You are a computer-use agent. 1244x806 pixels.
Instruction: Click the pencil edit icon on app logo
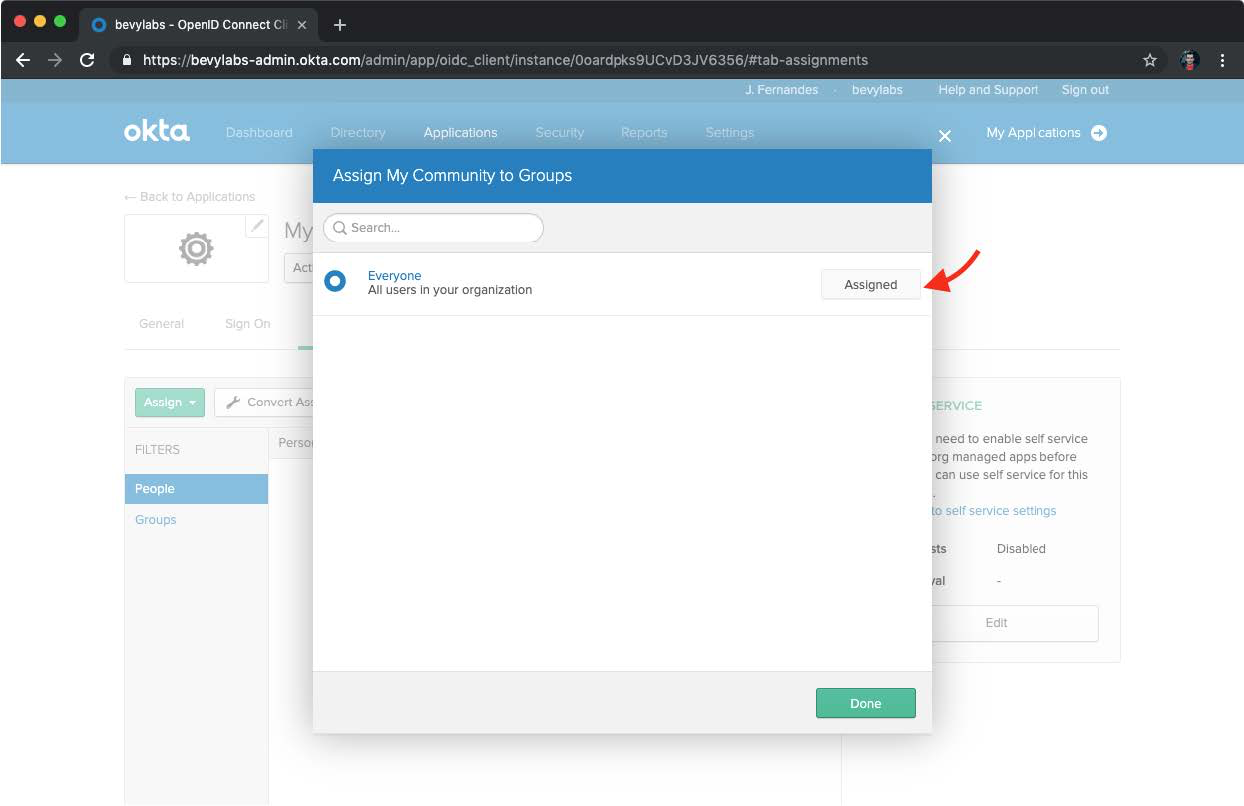(257, 226)
